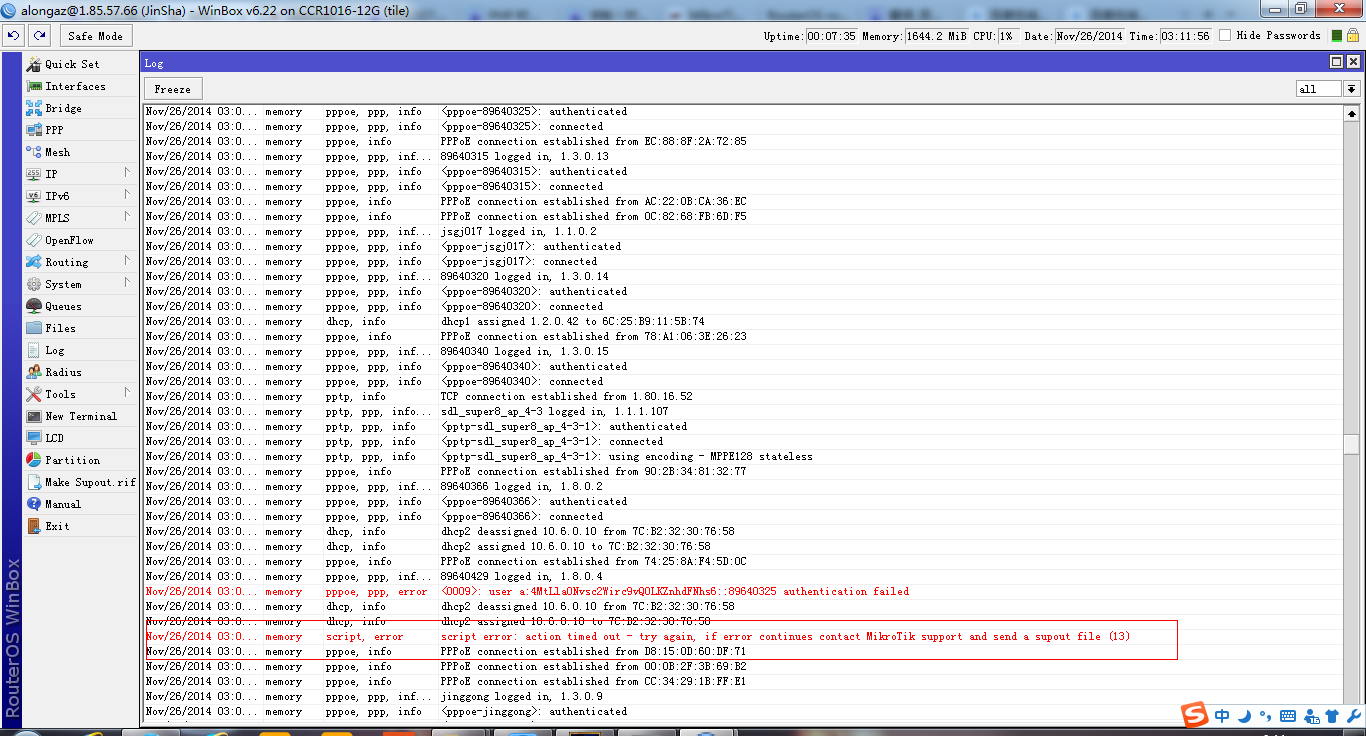The image size is (1366, 736).
Task: Select Log in the sidebar menu
Action: tap(79, 350)
